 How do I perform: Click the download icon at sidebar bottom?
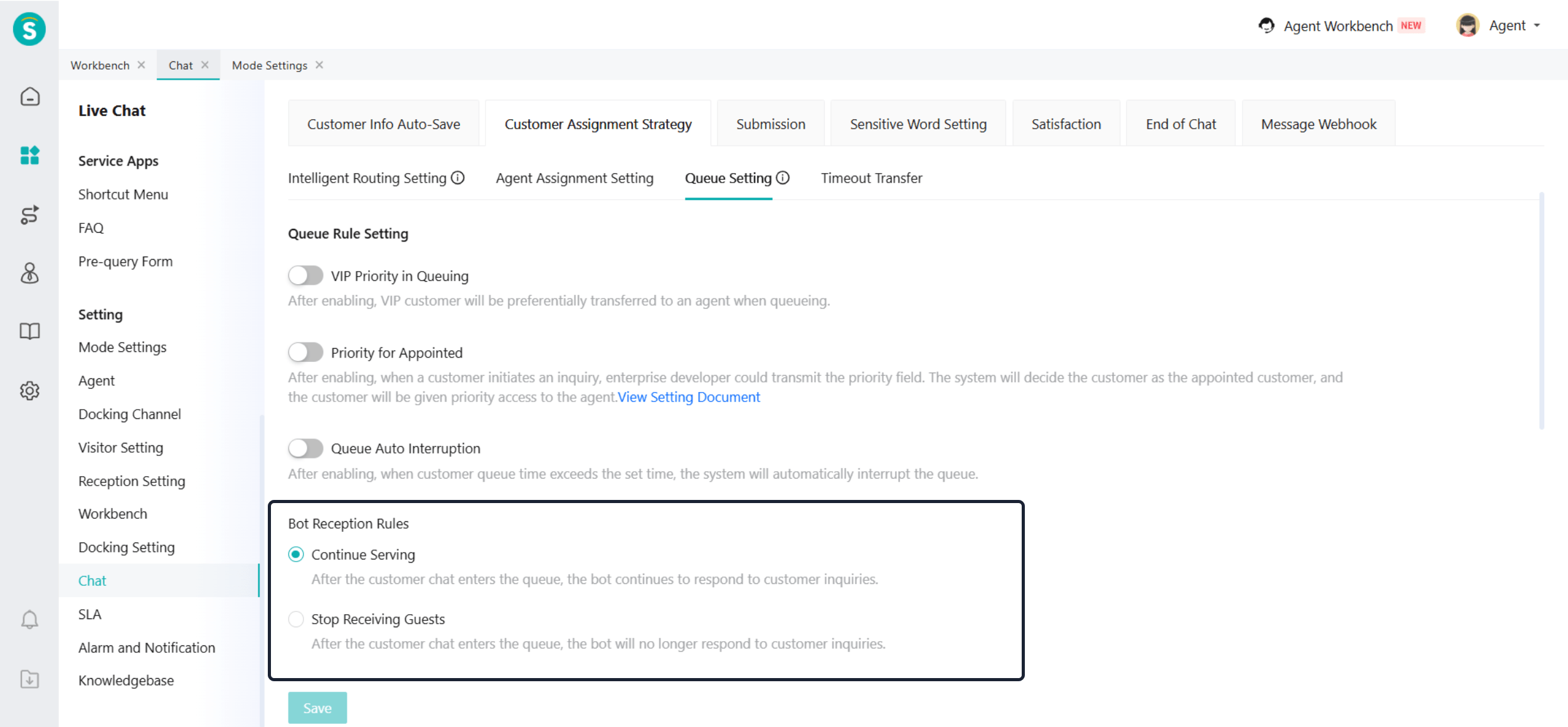(29, 679)
